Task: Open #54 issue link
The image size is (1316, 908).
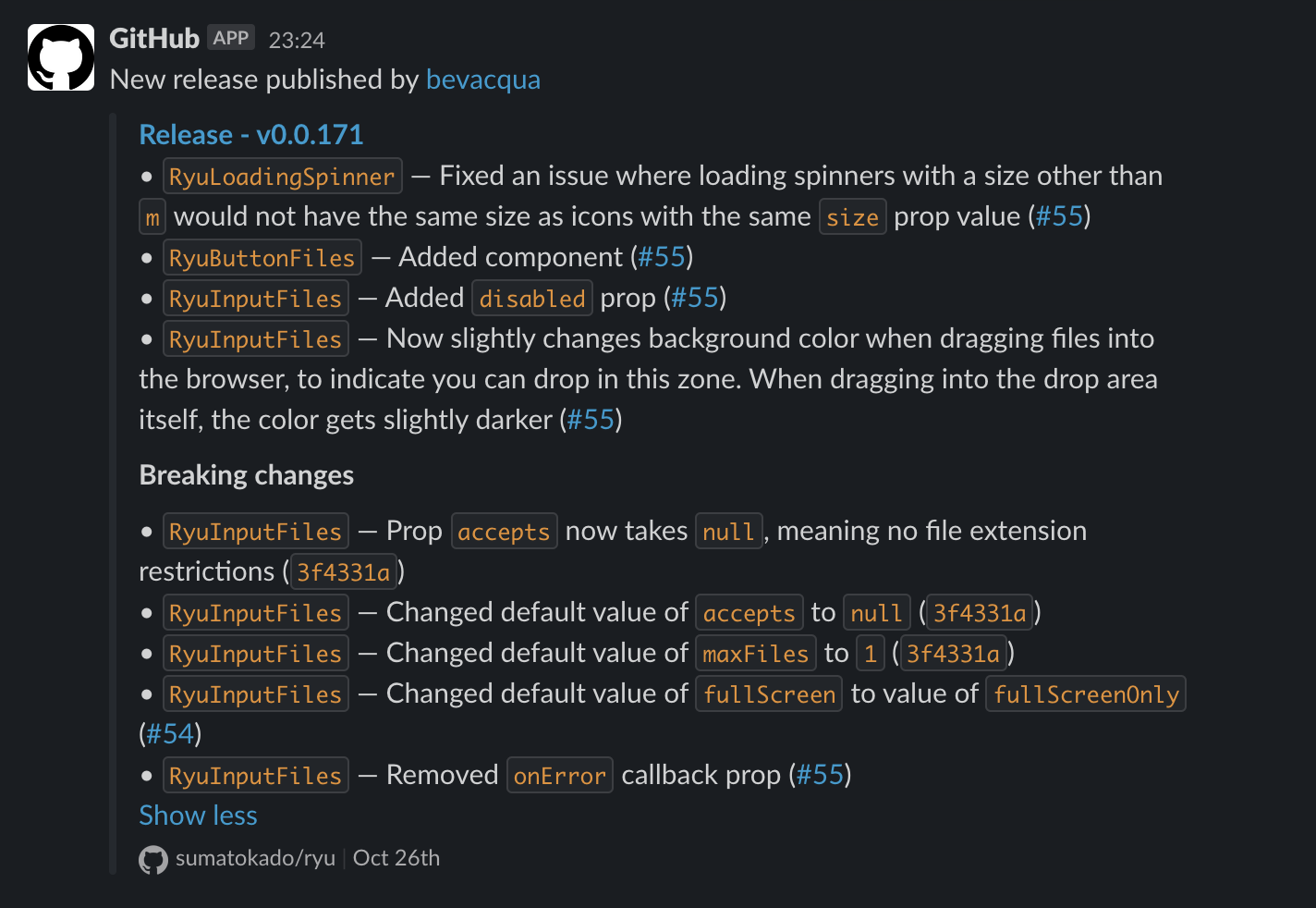Action: (x=170, y=734)
